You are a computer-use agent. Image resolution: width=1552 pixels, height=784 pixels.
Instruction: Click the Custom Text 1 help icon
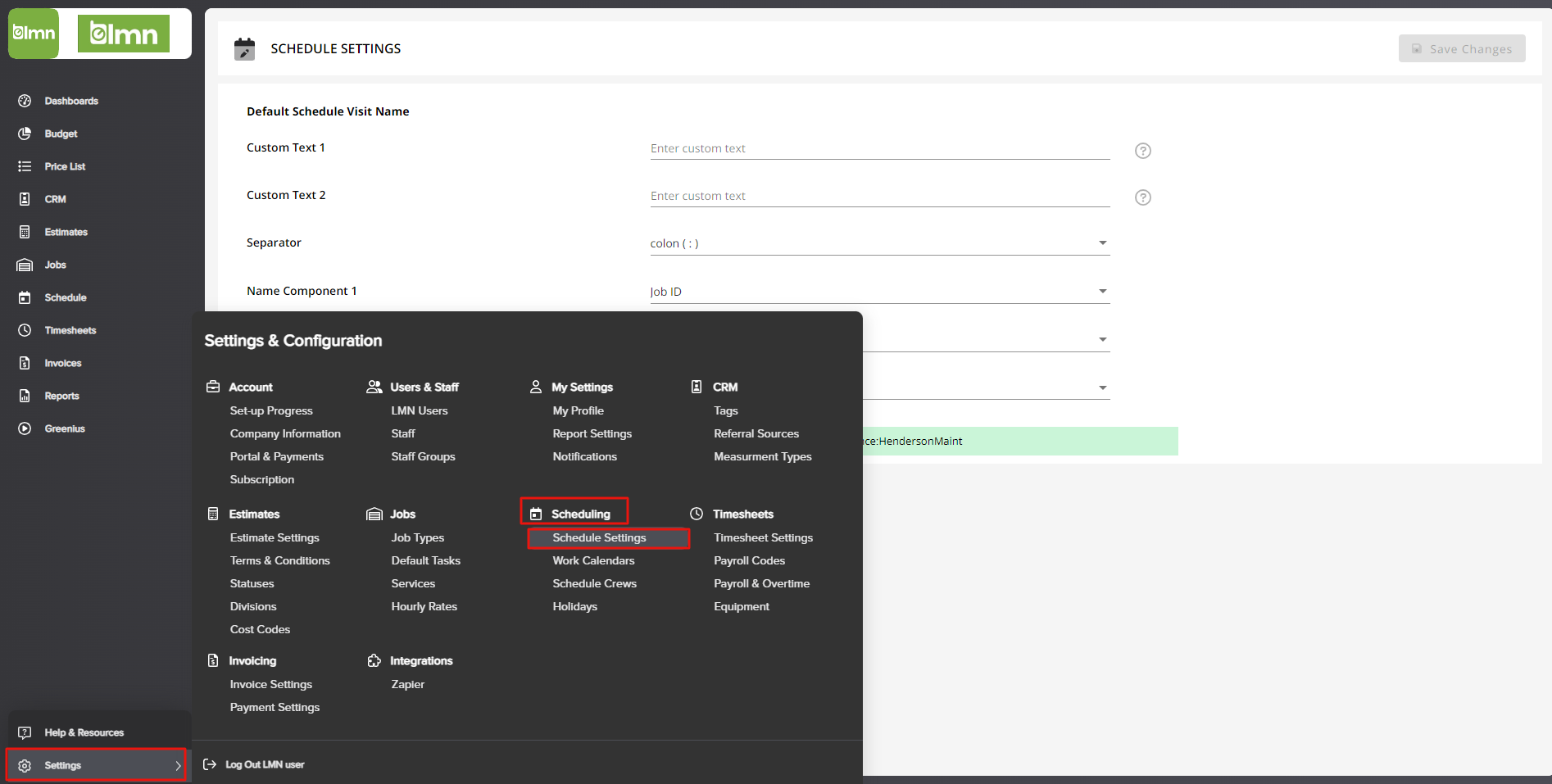point(1143,151)
